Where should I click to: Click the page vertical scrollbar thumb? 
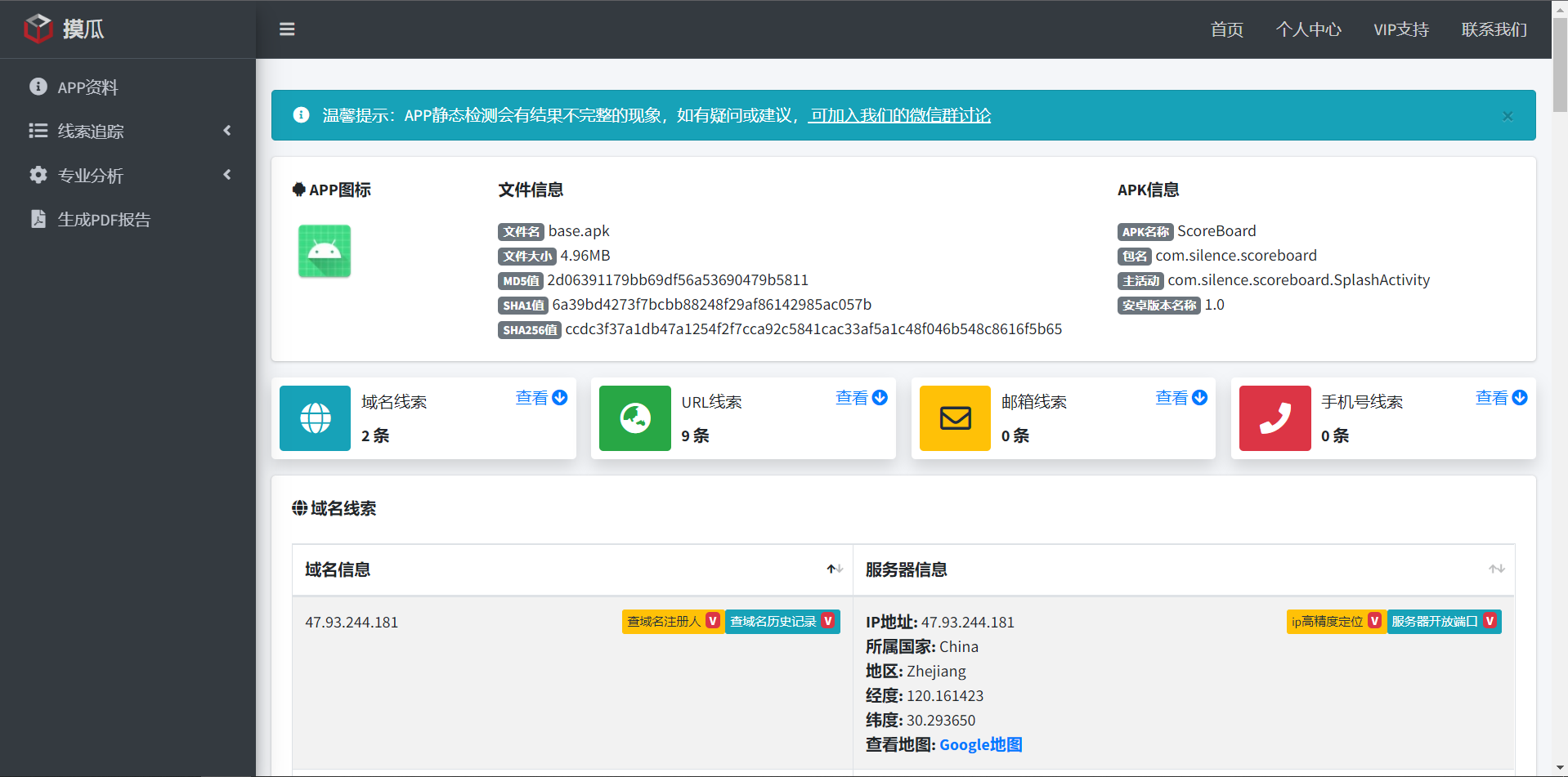(x=1560, y=65)
